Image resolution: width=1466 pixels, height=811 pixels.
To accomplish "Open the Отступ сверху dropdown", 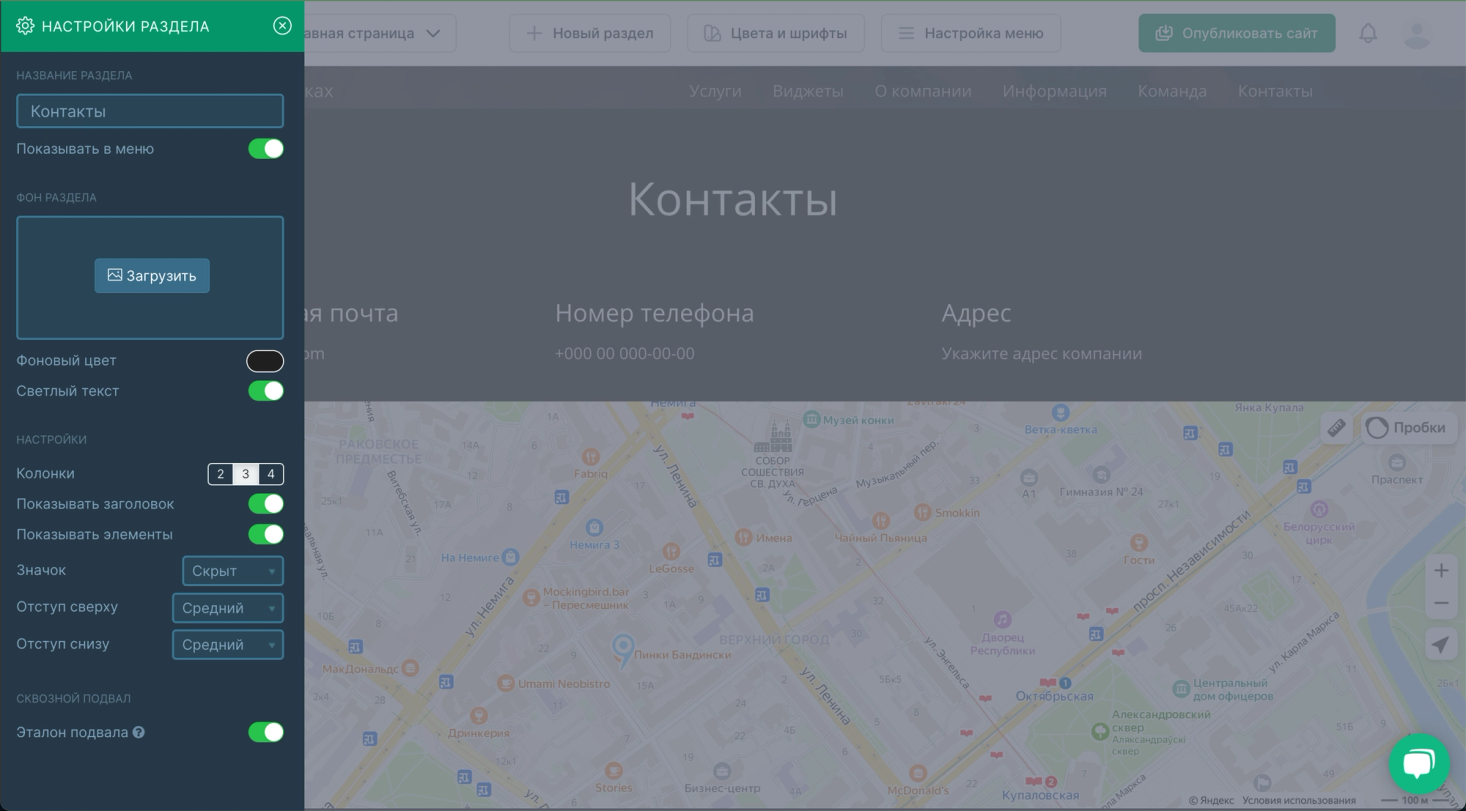I will click(x=228, y=608).
